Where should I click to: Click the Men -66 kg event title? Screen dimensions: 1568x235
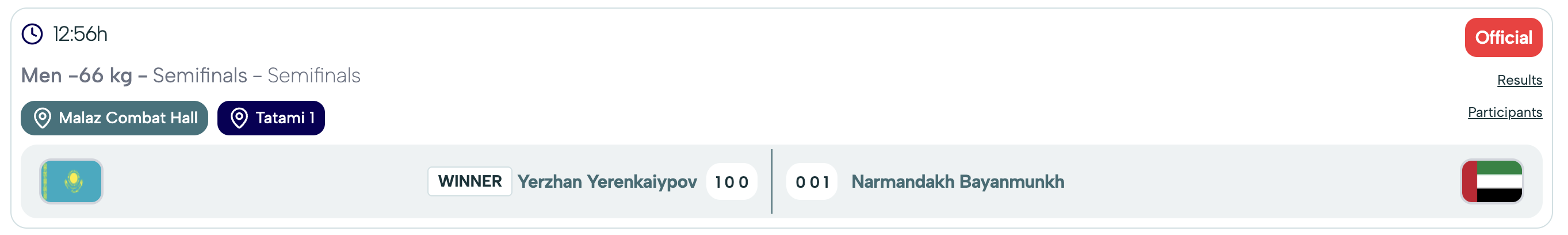77,75
